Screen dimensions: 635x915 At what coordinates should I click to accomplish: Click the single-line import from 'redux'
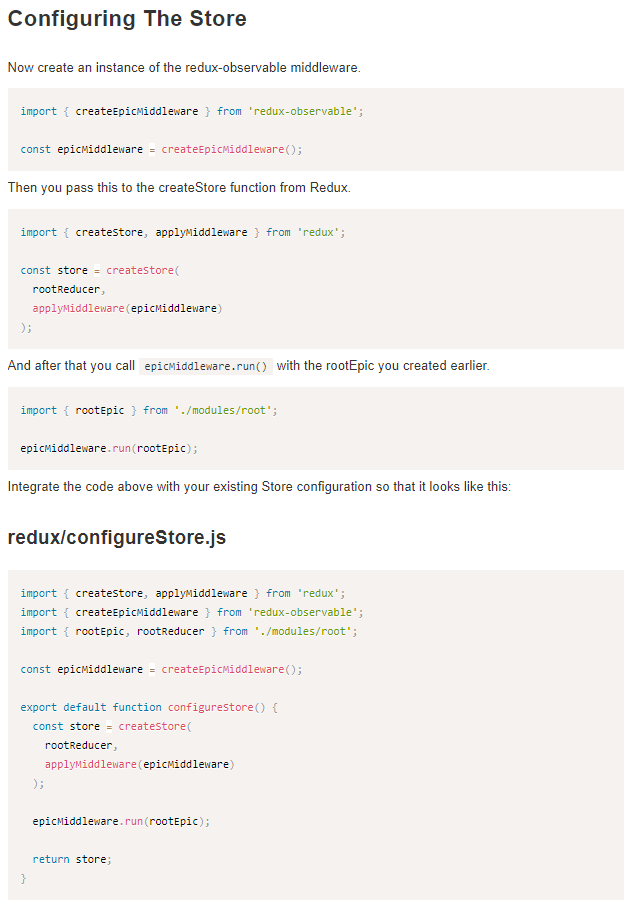(182, 232)
